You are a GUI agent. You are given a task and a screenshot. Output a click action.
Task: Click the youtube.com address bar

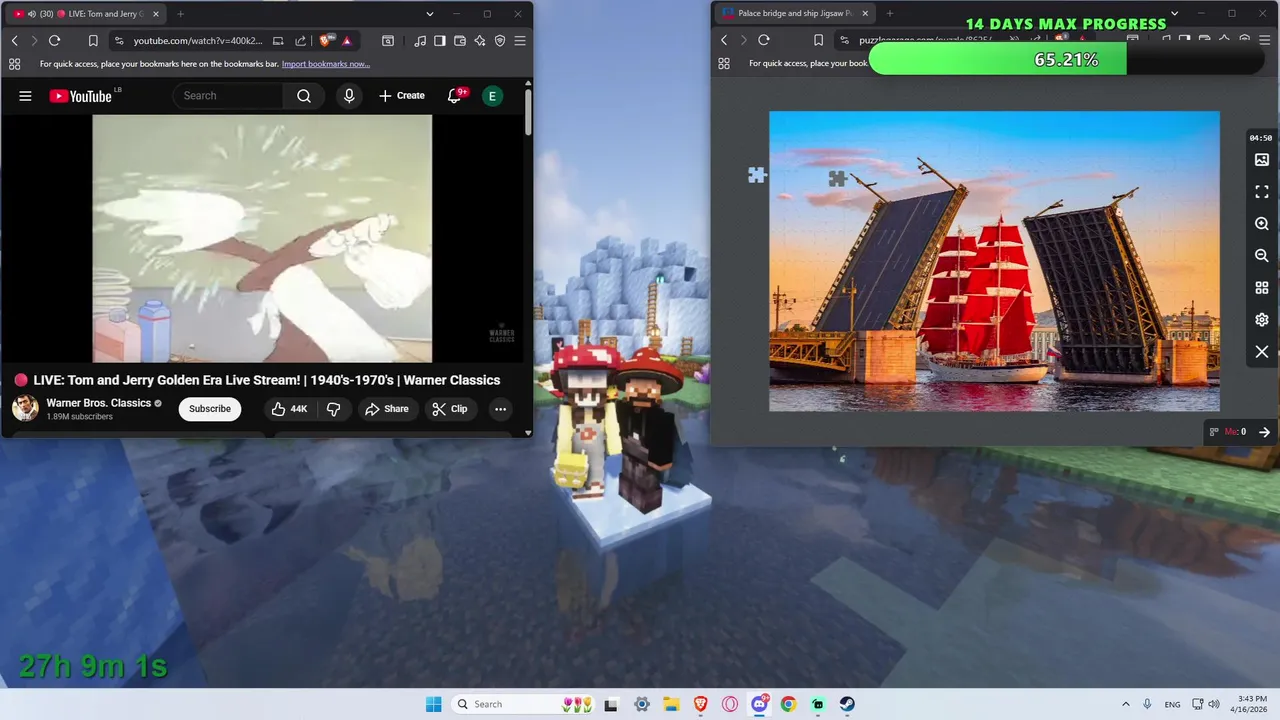coord(198,40)
